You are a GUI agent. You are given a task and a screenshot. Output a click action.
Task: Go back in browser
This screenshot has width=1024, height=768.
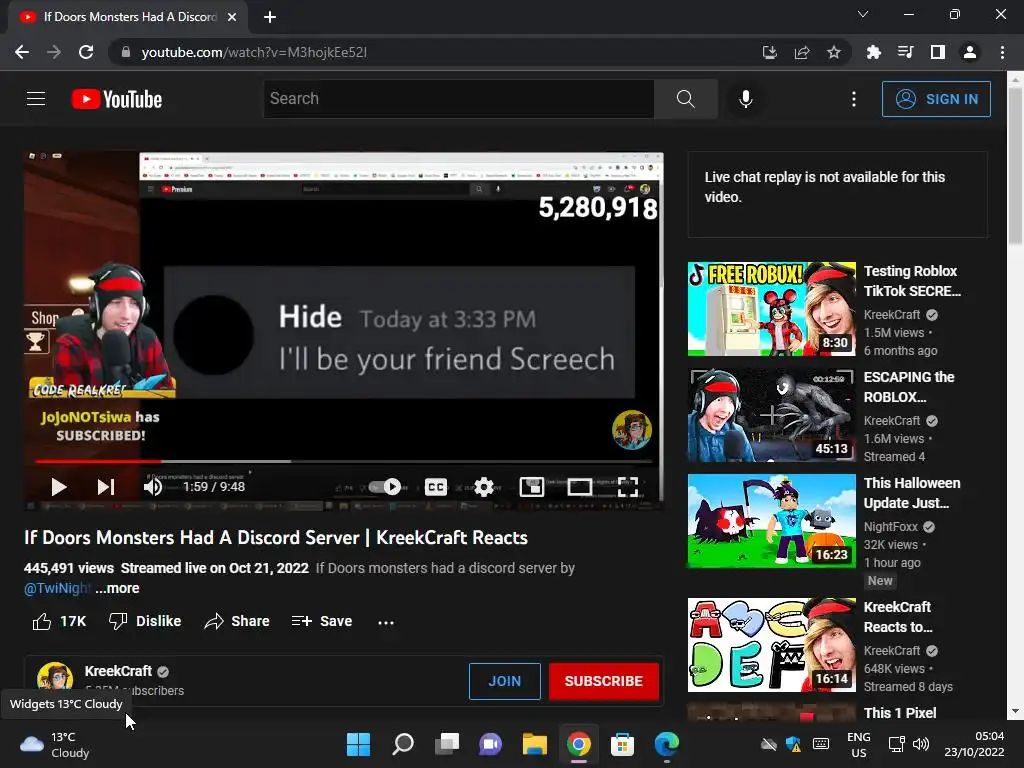click(x=22, y=52)
